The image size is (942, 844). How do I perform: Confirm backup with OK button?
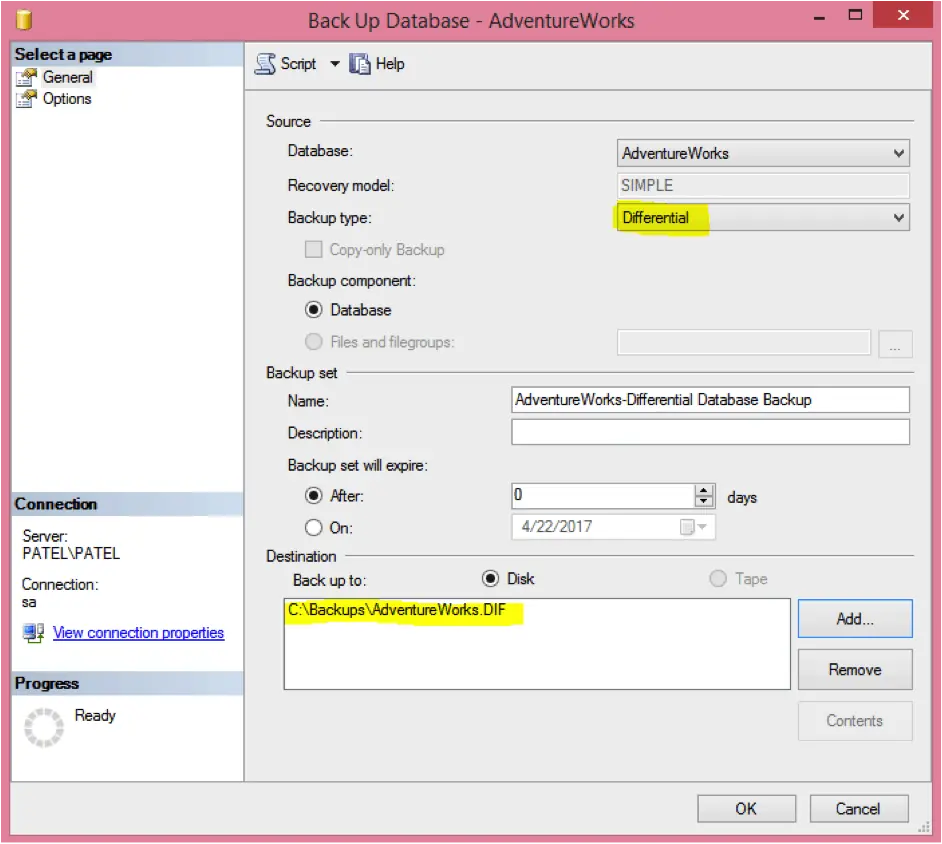pos(746,809)
